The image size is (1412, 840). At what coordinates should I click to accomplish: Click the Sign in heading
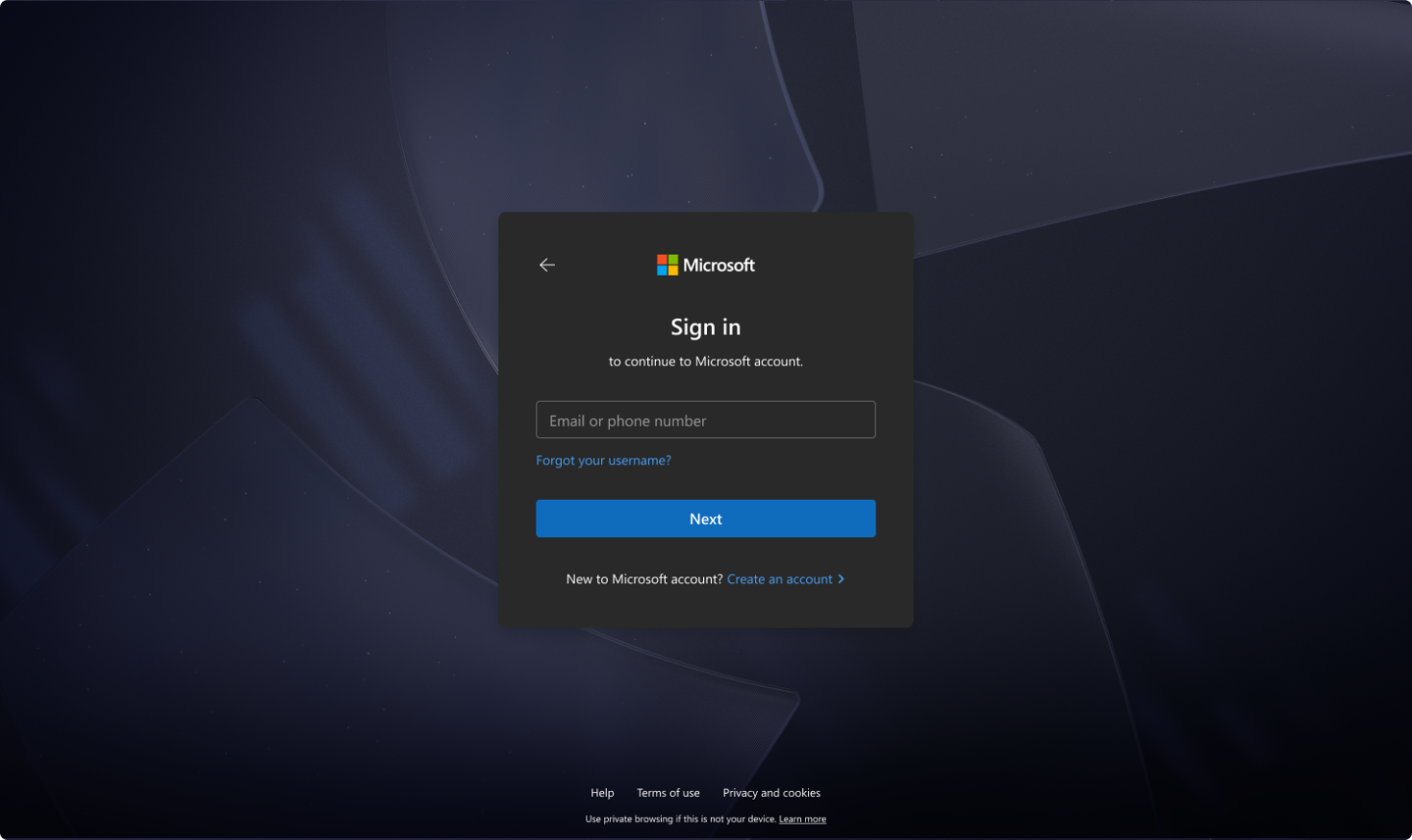706,327
